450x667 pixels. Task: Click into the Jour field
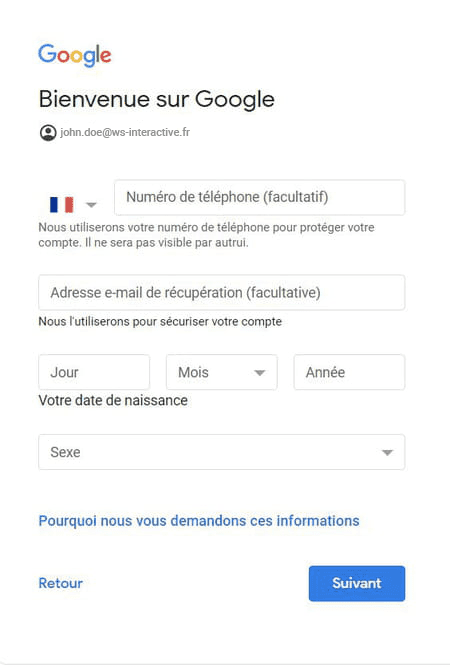94,372
